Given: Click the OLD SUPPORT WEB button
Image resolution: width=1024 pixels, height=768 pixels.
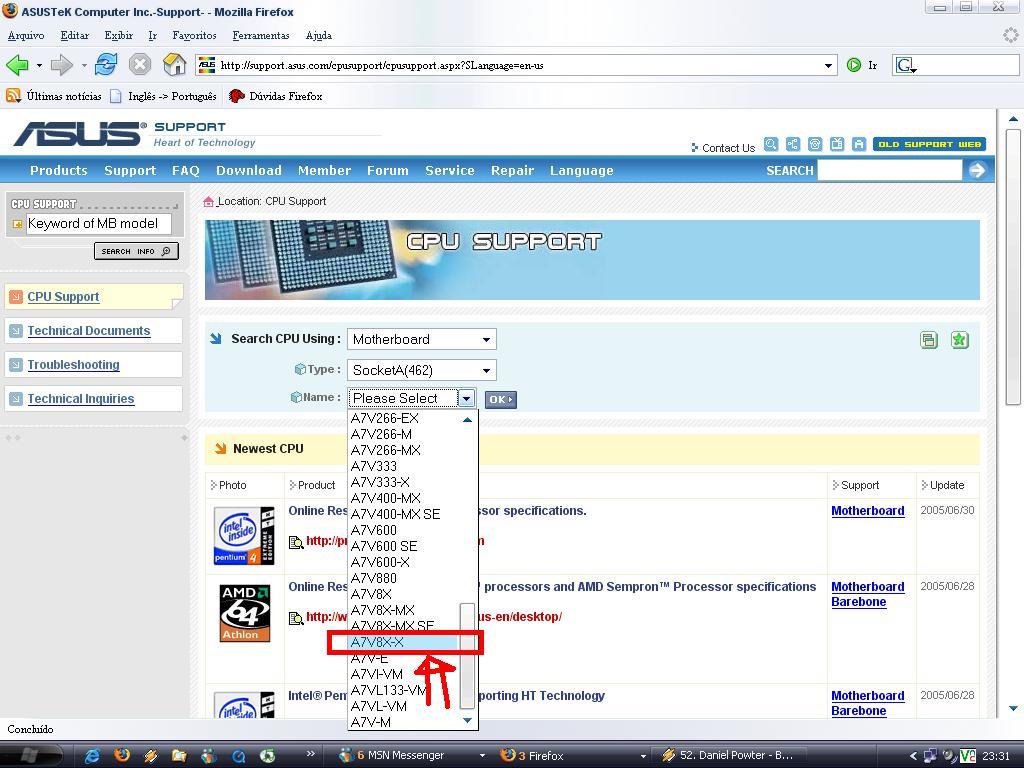Looking at the screenshot, I should point(929,144).
